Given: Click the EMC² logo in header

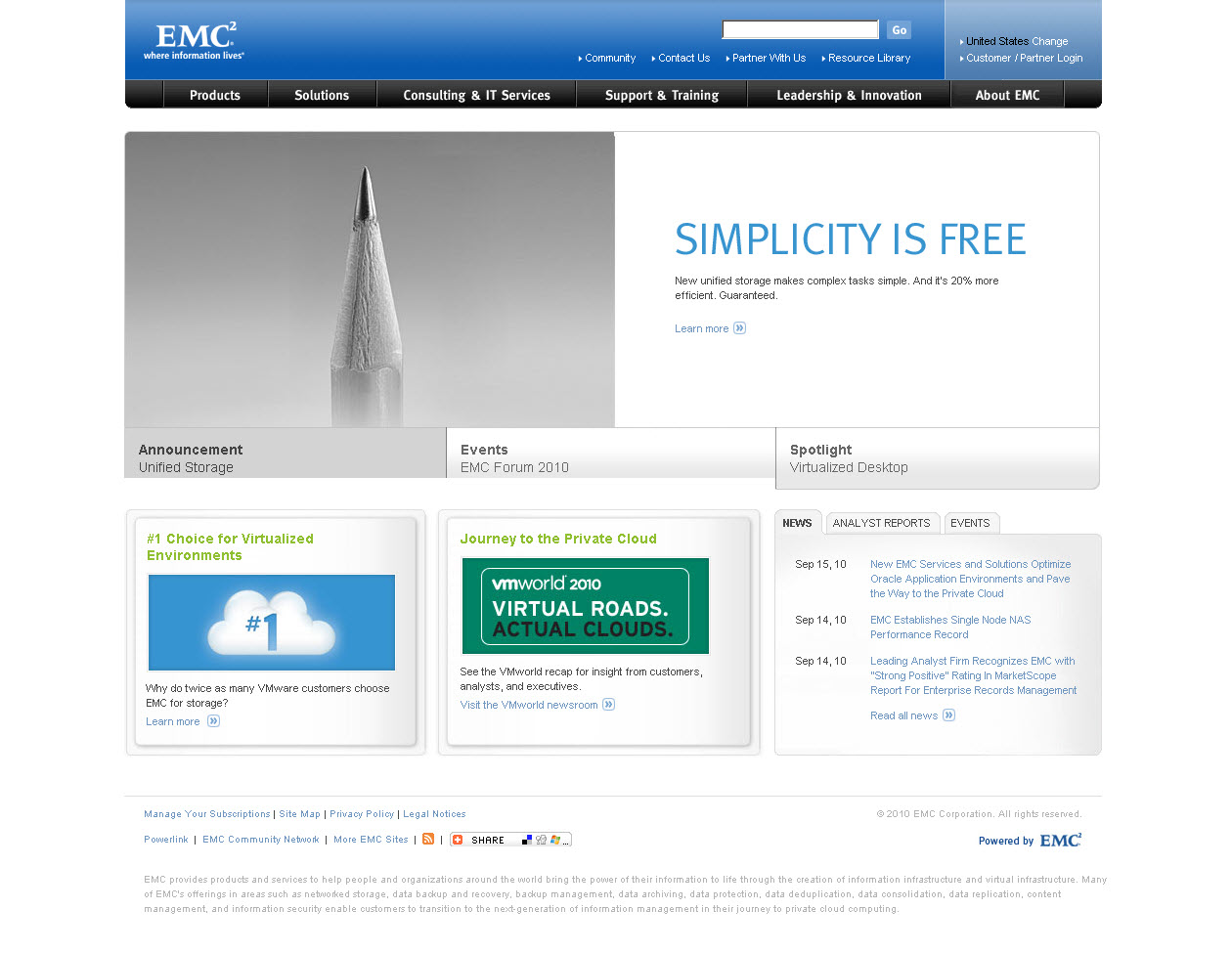Looking at the screenshot, I should (195, 41).
